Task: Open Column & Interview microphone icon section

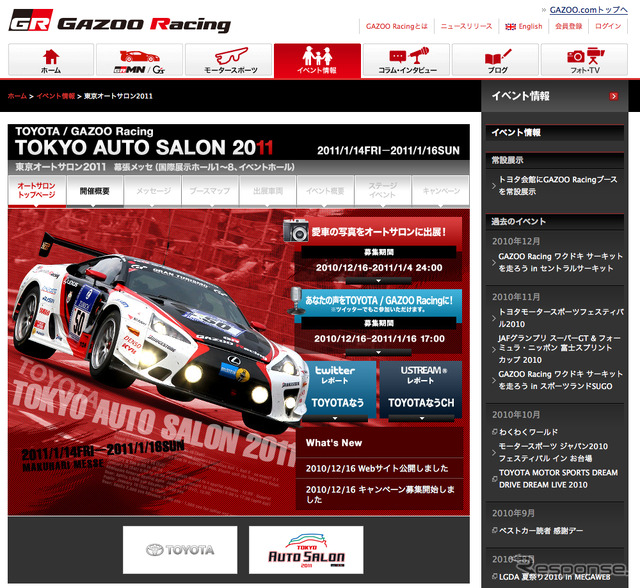Action: click(407, 60)
